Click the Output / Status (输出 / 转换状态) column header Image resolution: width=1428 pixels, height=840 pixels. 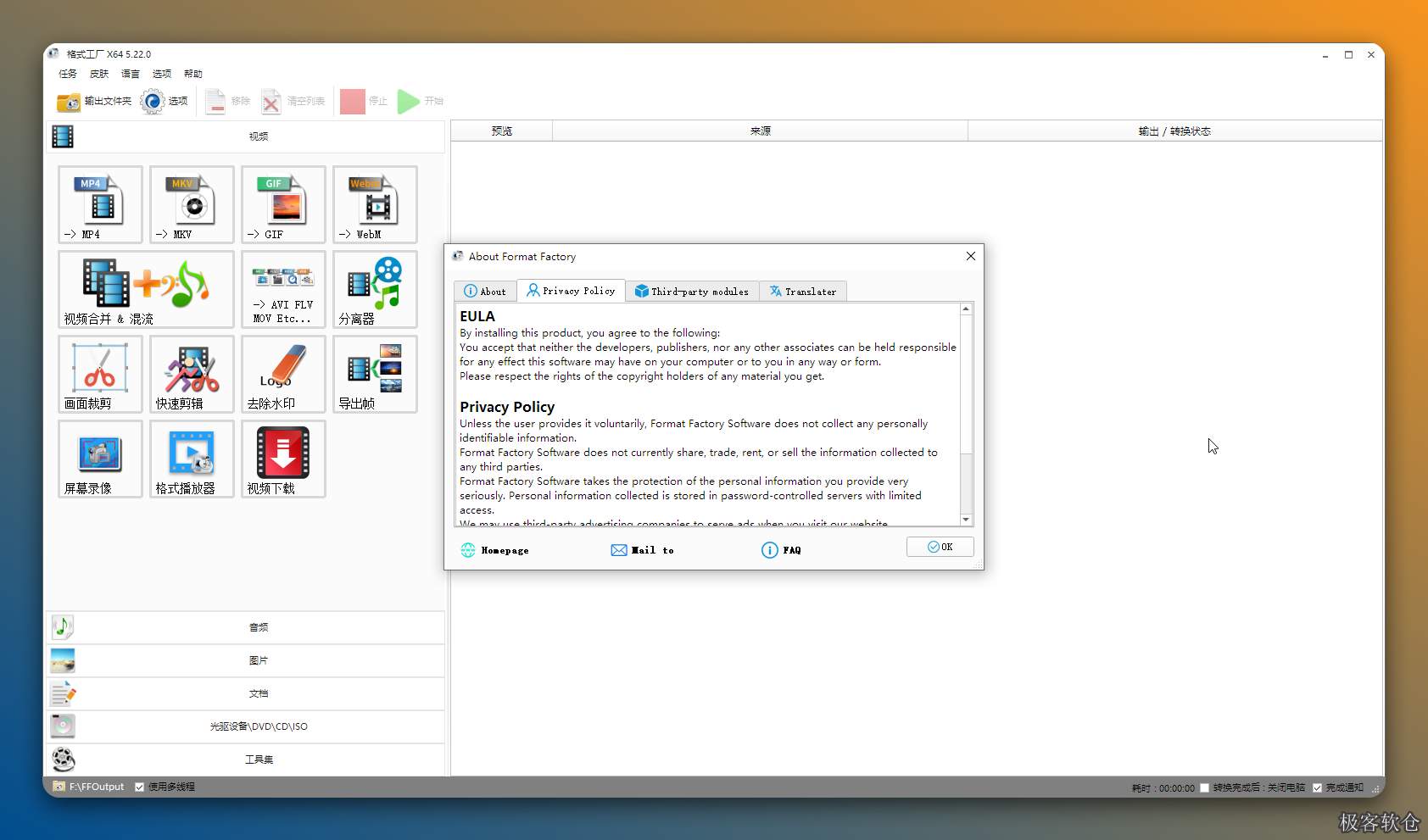click(x=1174, y=131)
